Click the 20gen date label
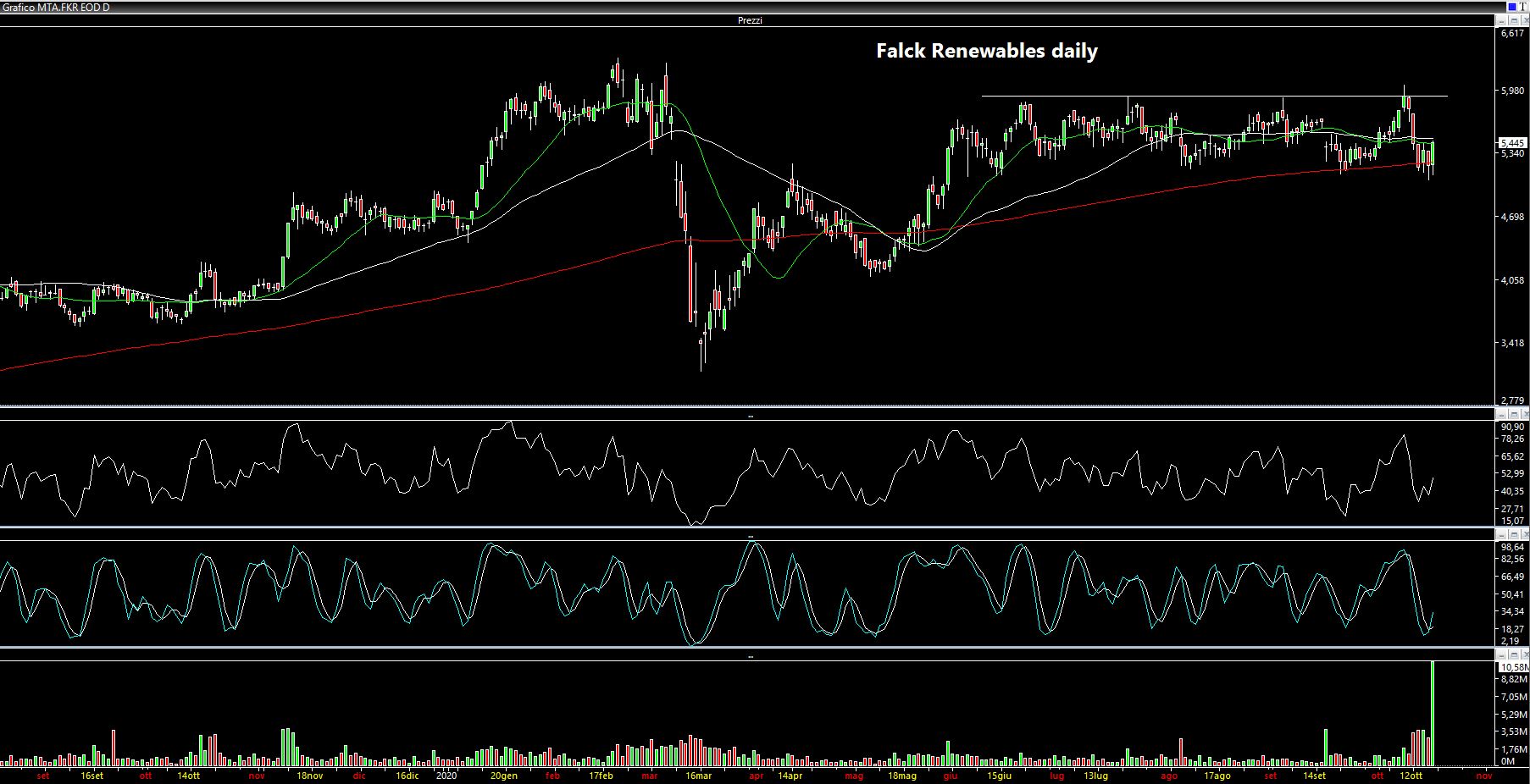The width and height of the screenshot is (1530, 784). coord(503,776)
